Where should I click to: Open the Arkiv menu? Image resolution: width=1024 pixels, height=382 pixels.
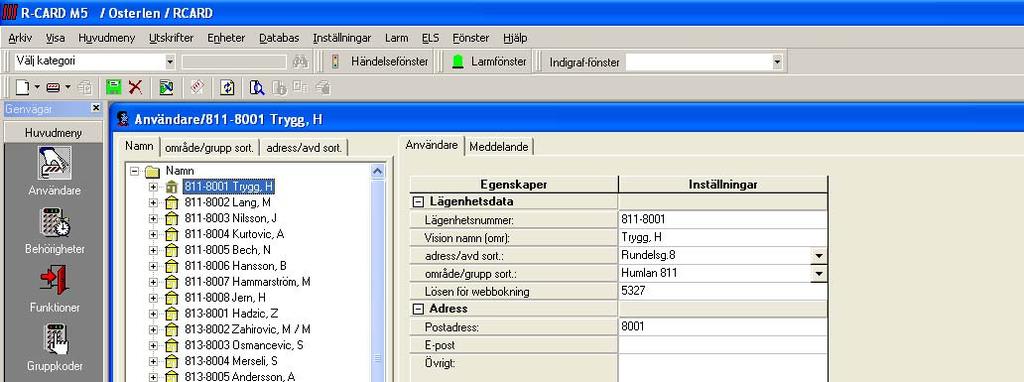[20, 38]
